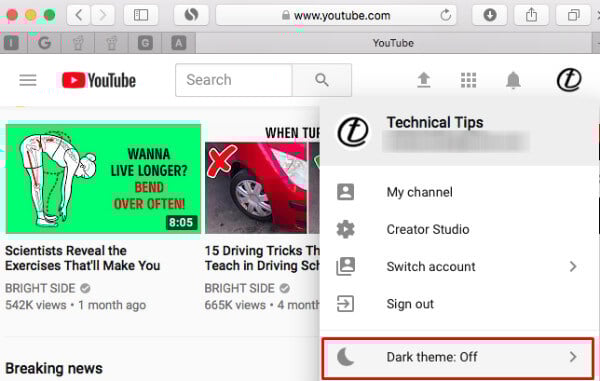Select the first pinned Reddit tab
This screenshot has height=381, width=600.
click(78, 43)
